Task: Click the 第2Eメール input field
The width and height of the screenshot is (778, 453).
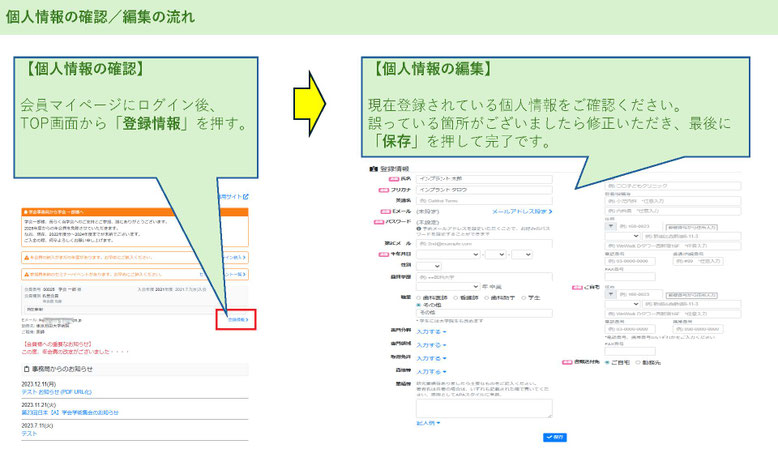Action: (x=484, y=244)
